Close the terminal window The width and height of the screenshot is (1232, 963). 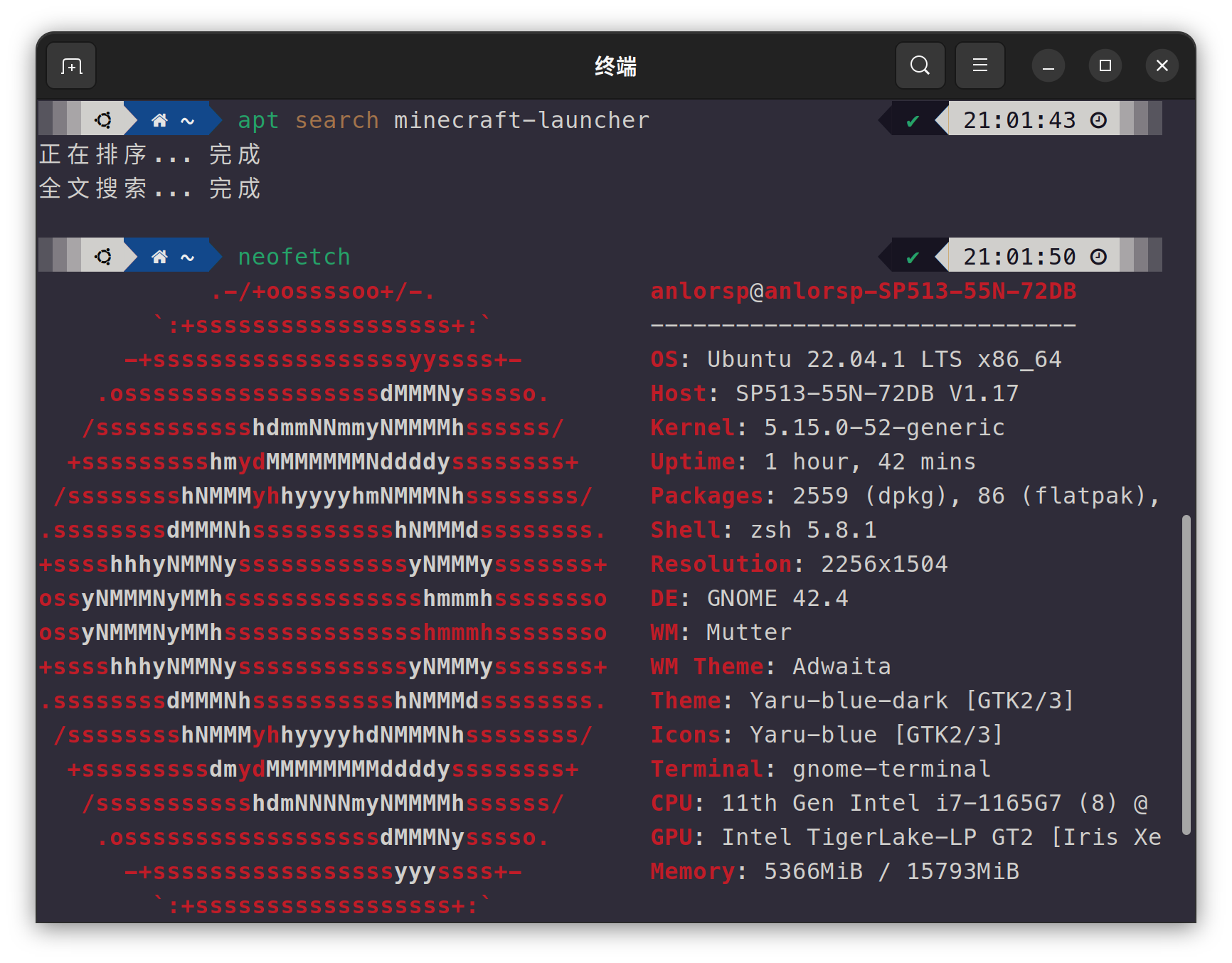1162,66
